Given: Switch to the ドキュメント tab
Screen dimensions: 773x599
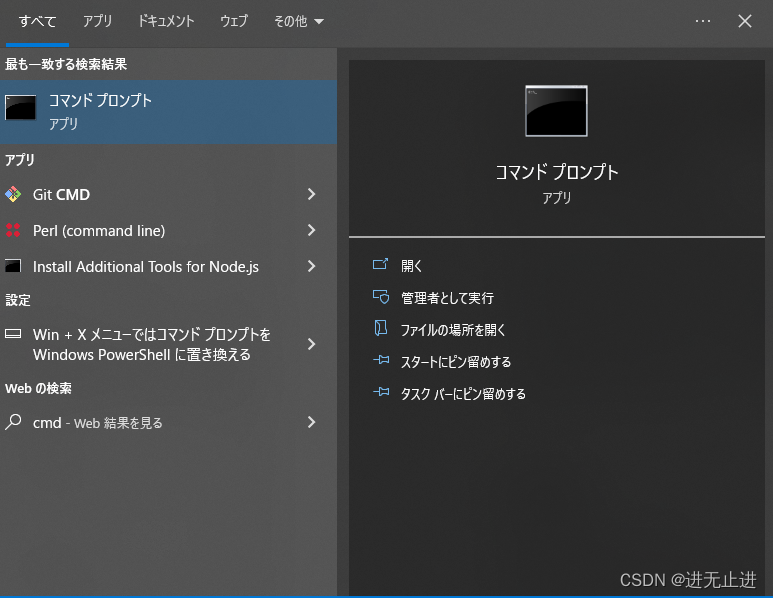Looking at the screenshot, I should click(x=166, y=21).
